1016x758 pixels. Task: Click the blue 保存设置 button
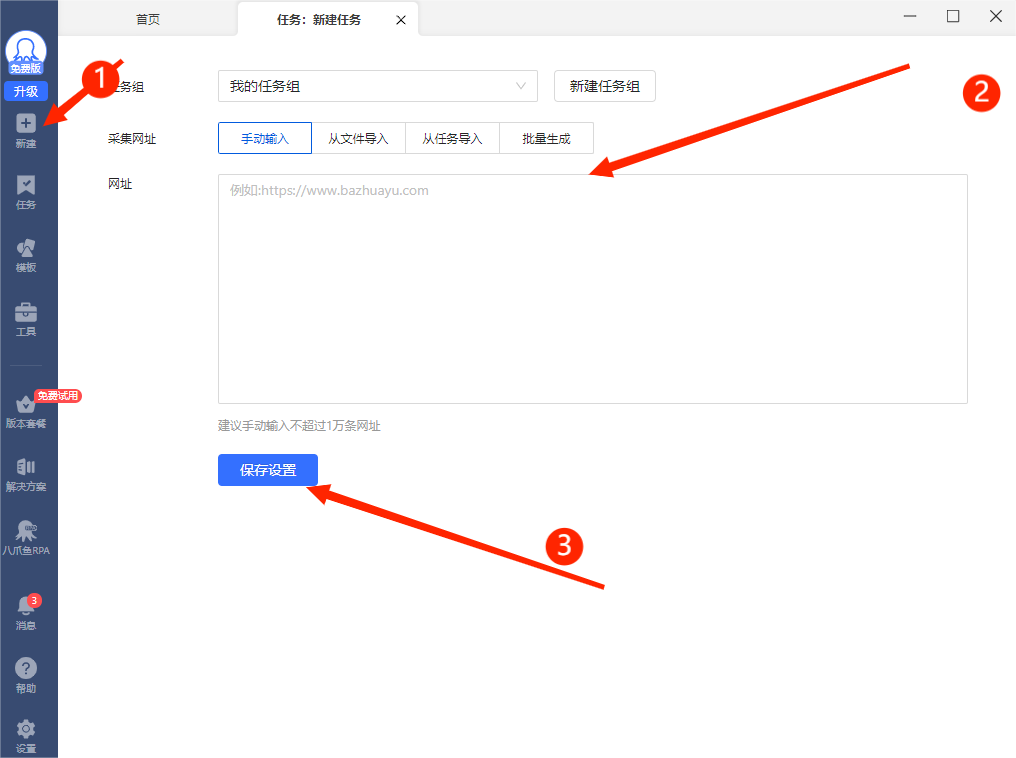click(x=267, y=470)
